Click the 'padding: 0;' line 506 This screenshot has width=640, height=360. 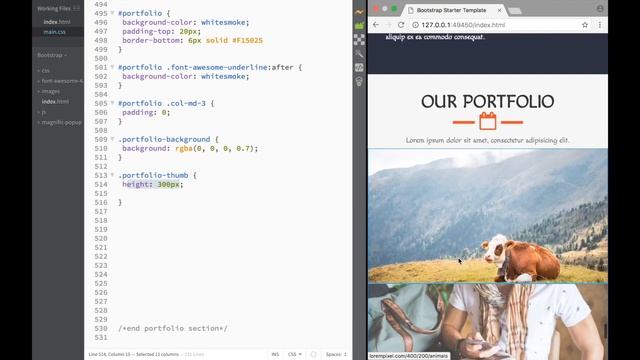click(x=146, y=112)
